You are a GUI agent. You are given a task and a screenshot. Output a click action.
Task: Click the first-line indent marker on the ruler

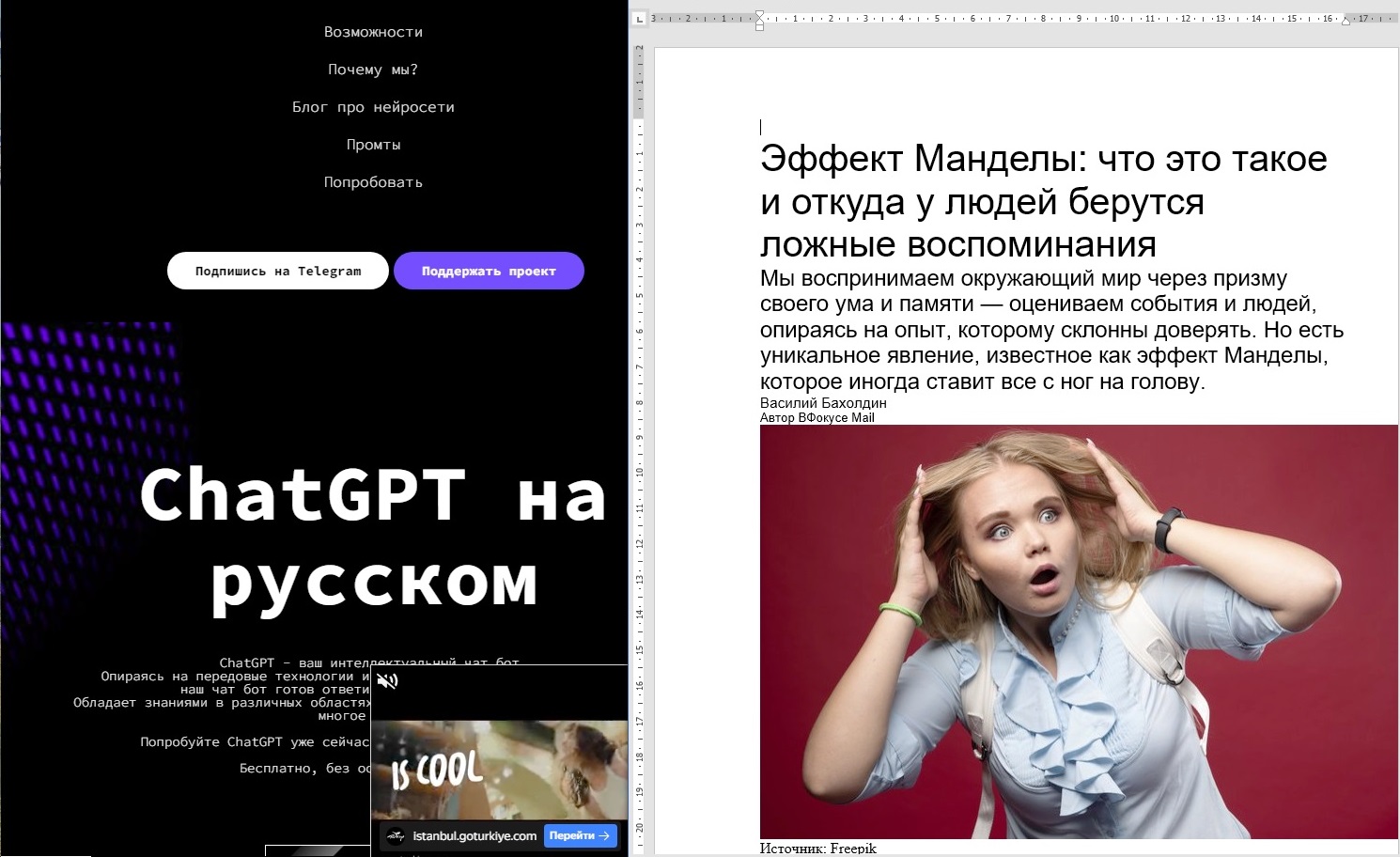(x=759, y=14)
